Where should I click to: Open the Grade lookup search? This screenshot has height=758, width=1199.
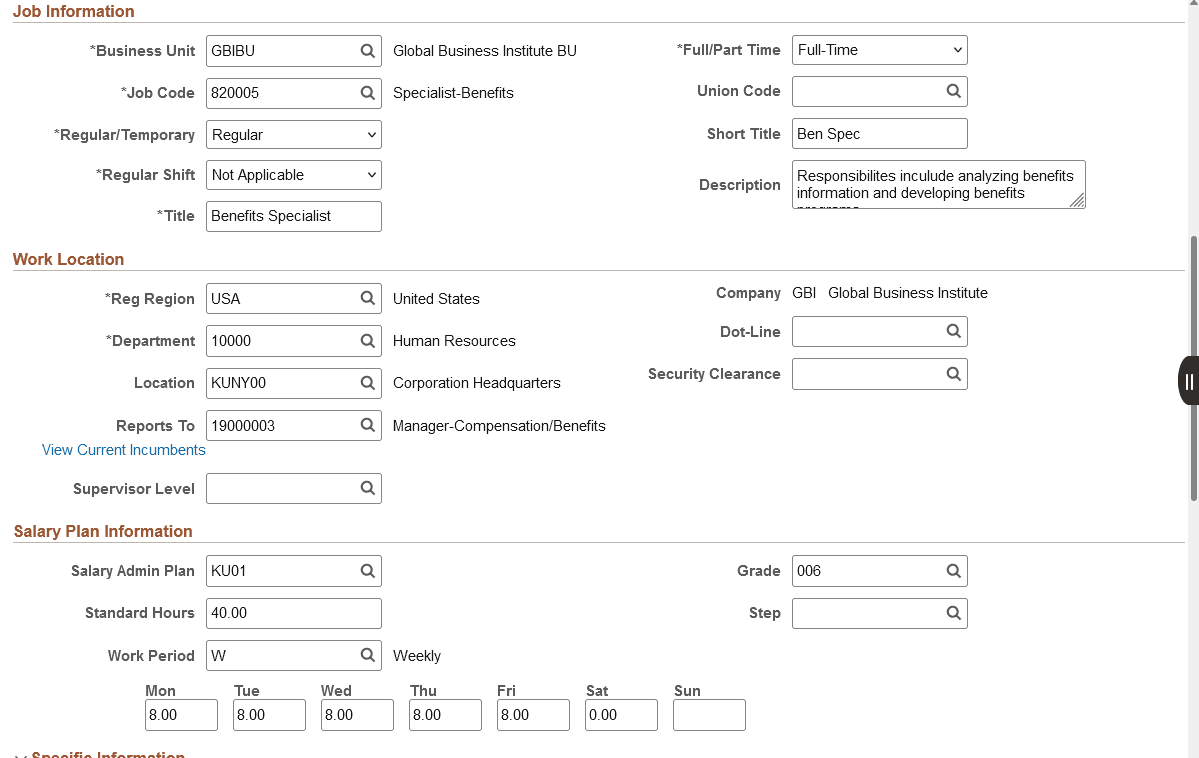(x=953, y=570)
